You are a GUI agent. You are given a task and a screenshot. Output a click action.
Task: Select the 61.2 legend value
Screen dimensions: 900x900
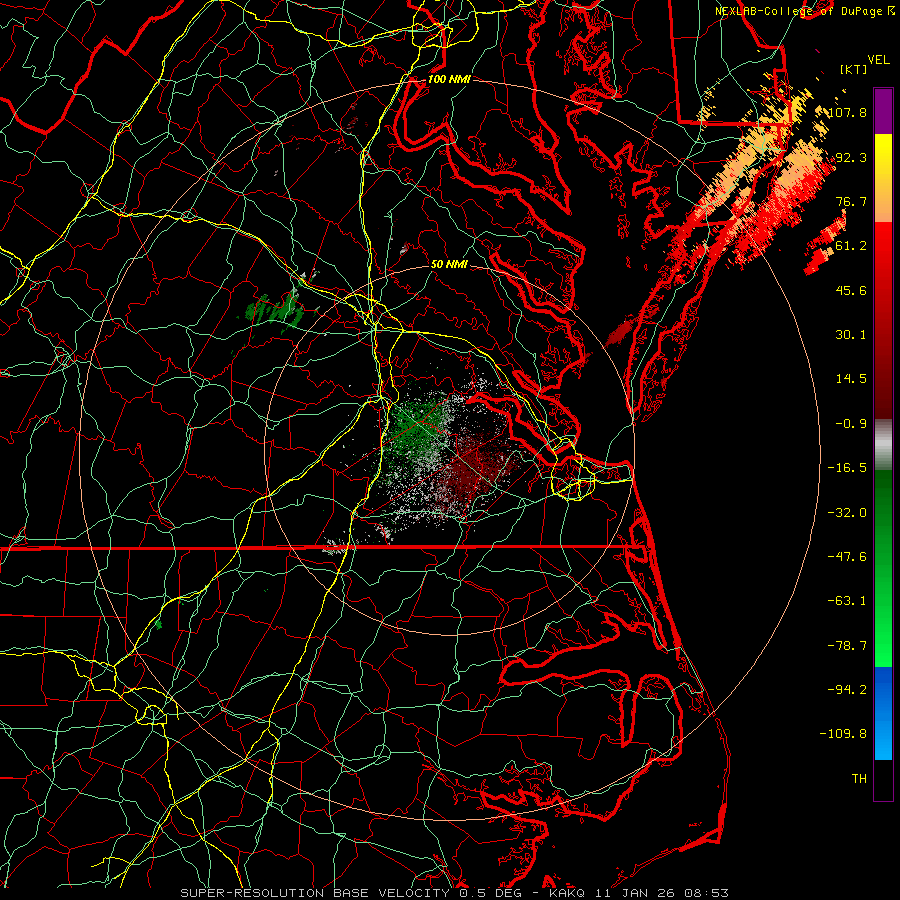(x=851, y=246)
